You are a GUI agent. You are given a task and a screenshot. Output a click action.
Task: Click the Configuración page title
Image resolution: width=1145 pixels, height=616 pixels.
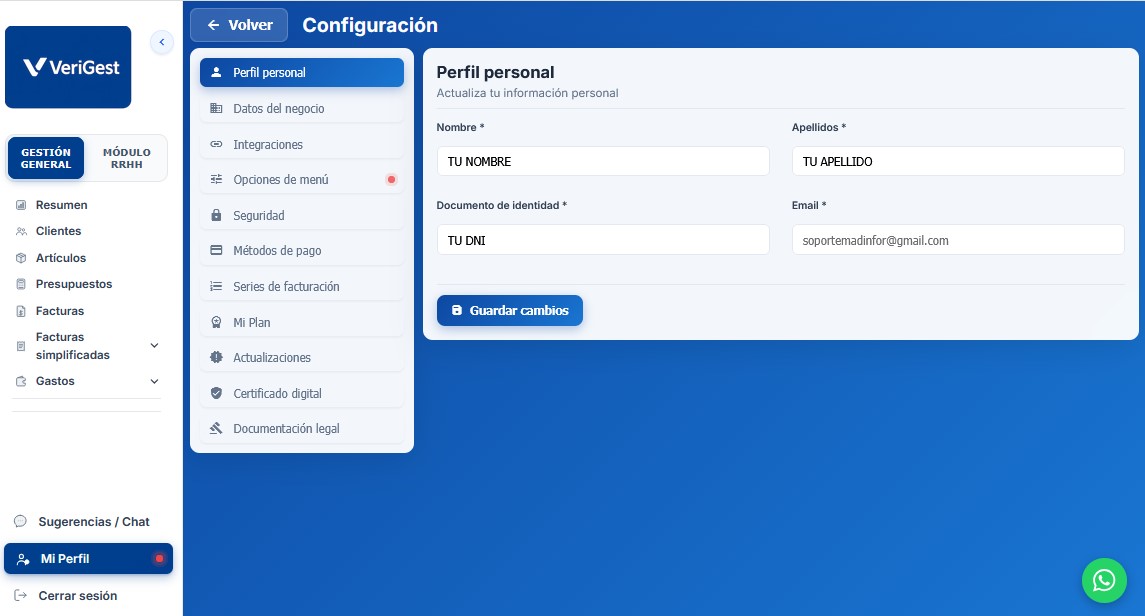tap(370, 25)
